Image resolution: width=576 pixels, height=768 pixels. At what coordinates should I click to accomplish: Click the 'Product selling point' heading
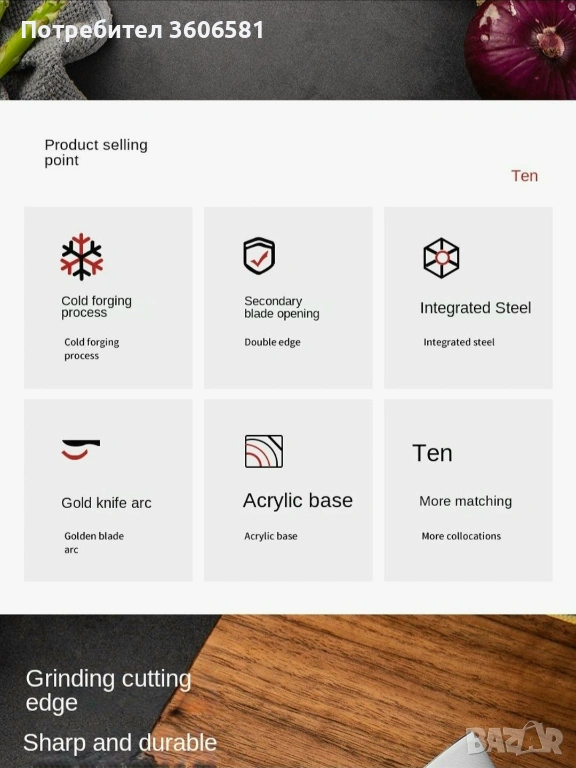pos(96,152)
